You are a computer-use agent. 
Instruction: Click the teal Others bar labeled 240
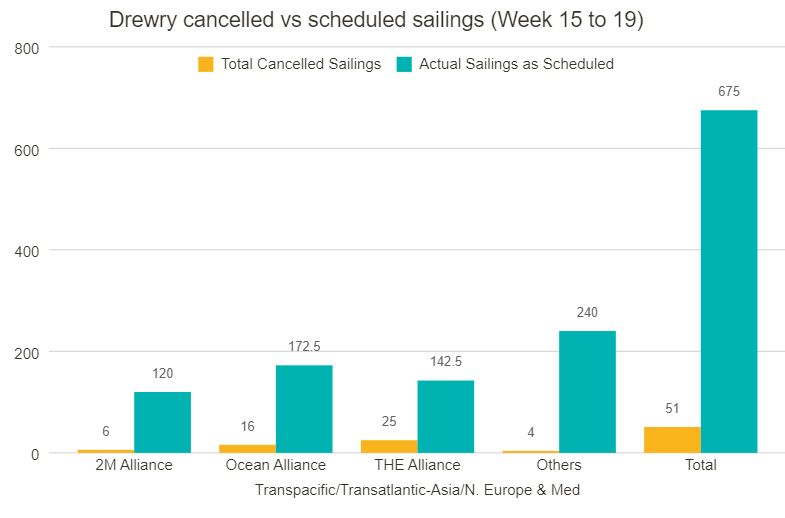587,392
